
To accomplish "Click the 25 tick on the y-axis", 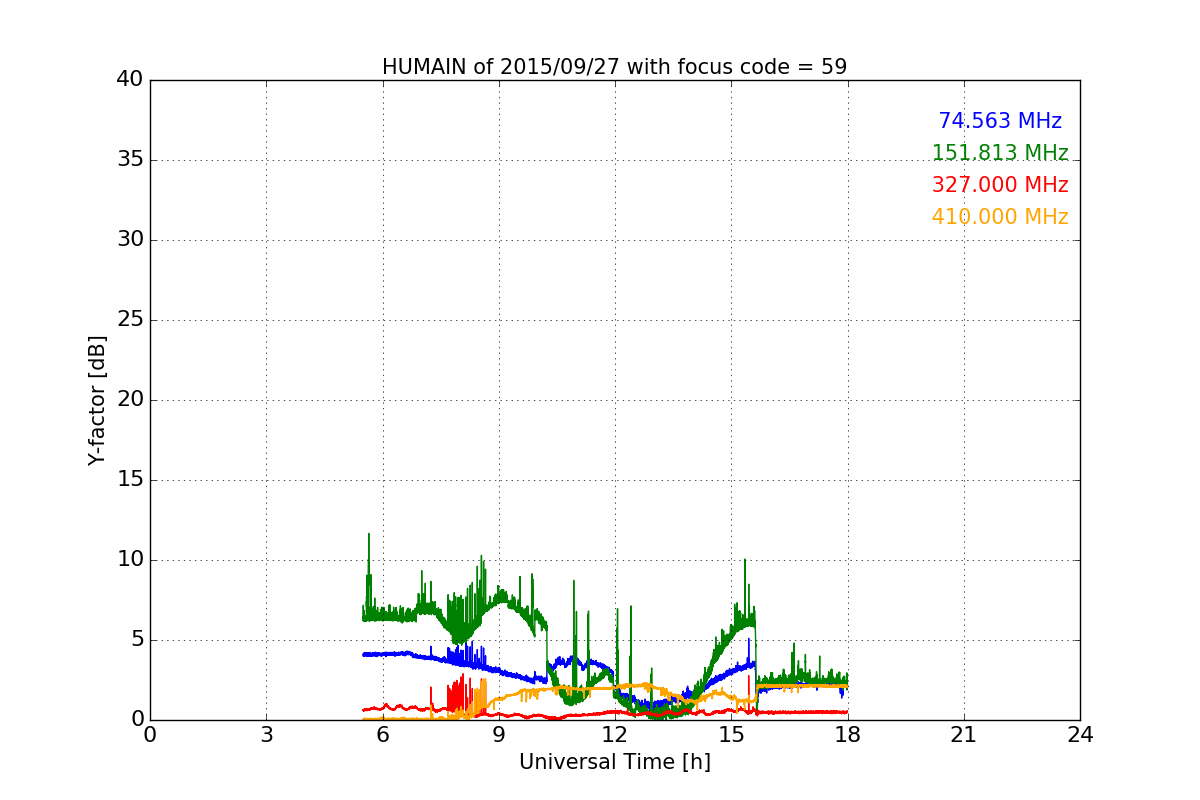I will [130, 320].
